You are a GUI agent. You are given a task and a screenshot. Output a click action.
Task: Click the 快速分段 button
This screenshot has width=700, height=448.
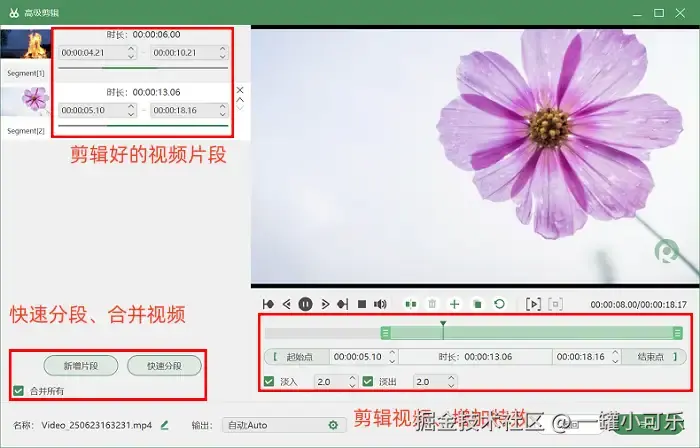pos(164,366)
